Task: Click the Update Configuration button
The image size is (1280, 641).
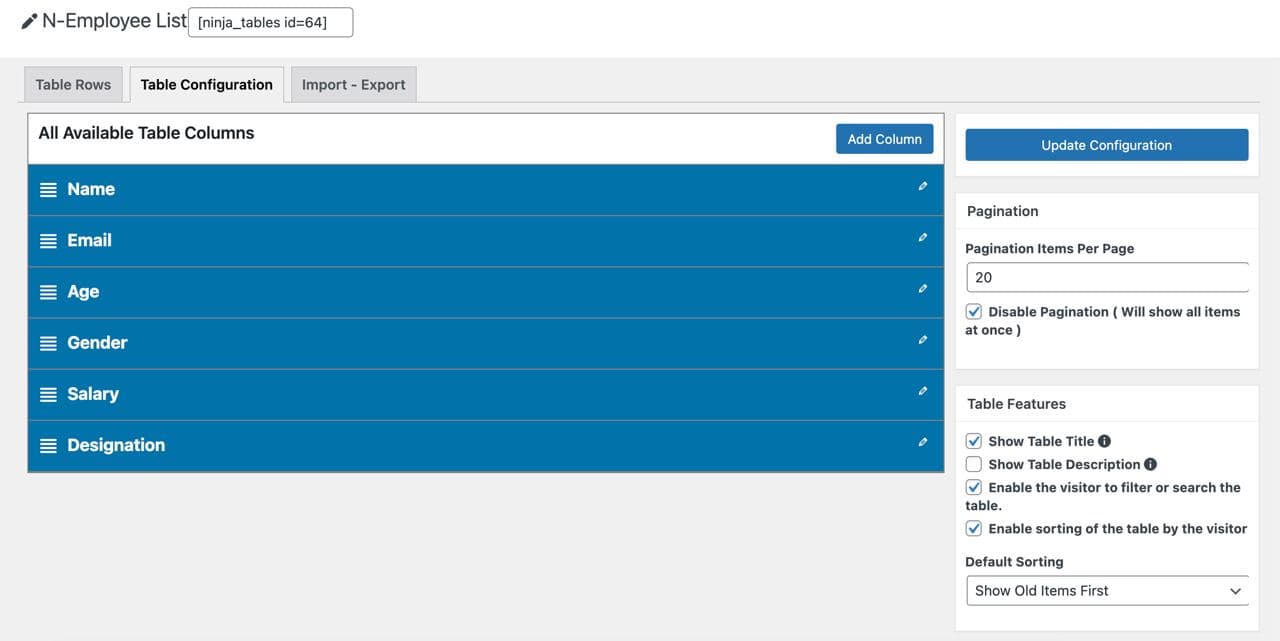Action: pos(1106,145)
